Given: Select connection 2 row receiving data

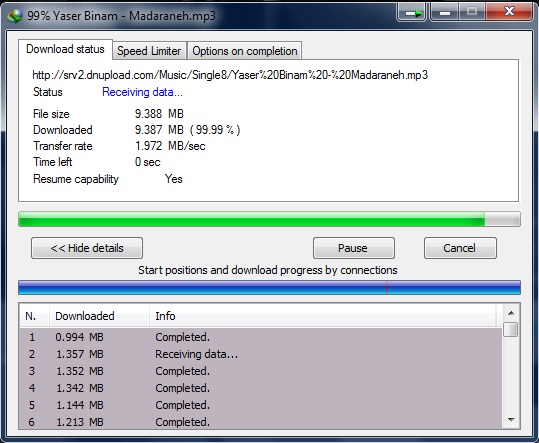Looking at the screenshot, I should 261,354.
